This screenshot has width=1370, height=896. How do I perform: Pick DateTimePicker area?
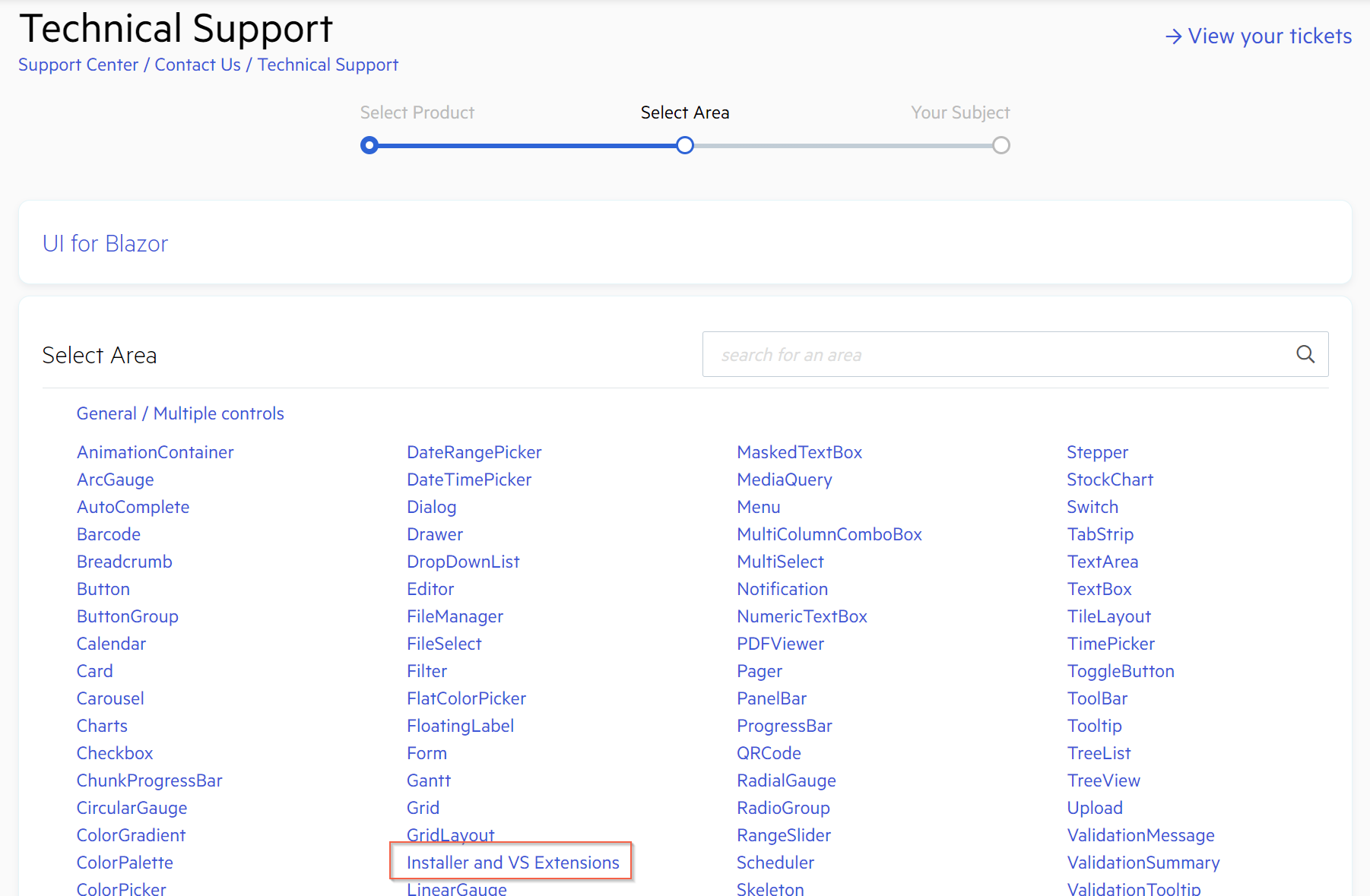(x=469, y=480)
